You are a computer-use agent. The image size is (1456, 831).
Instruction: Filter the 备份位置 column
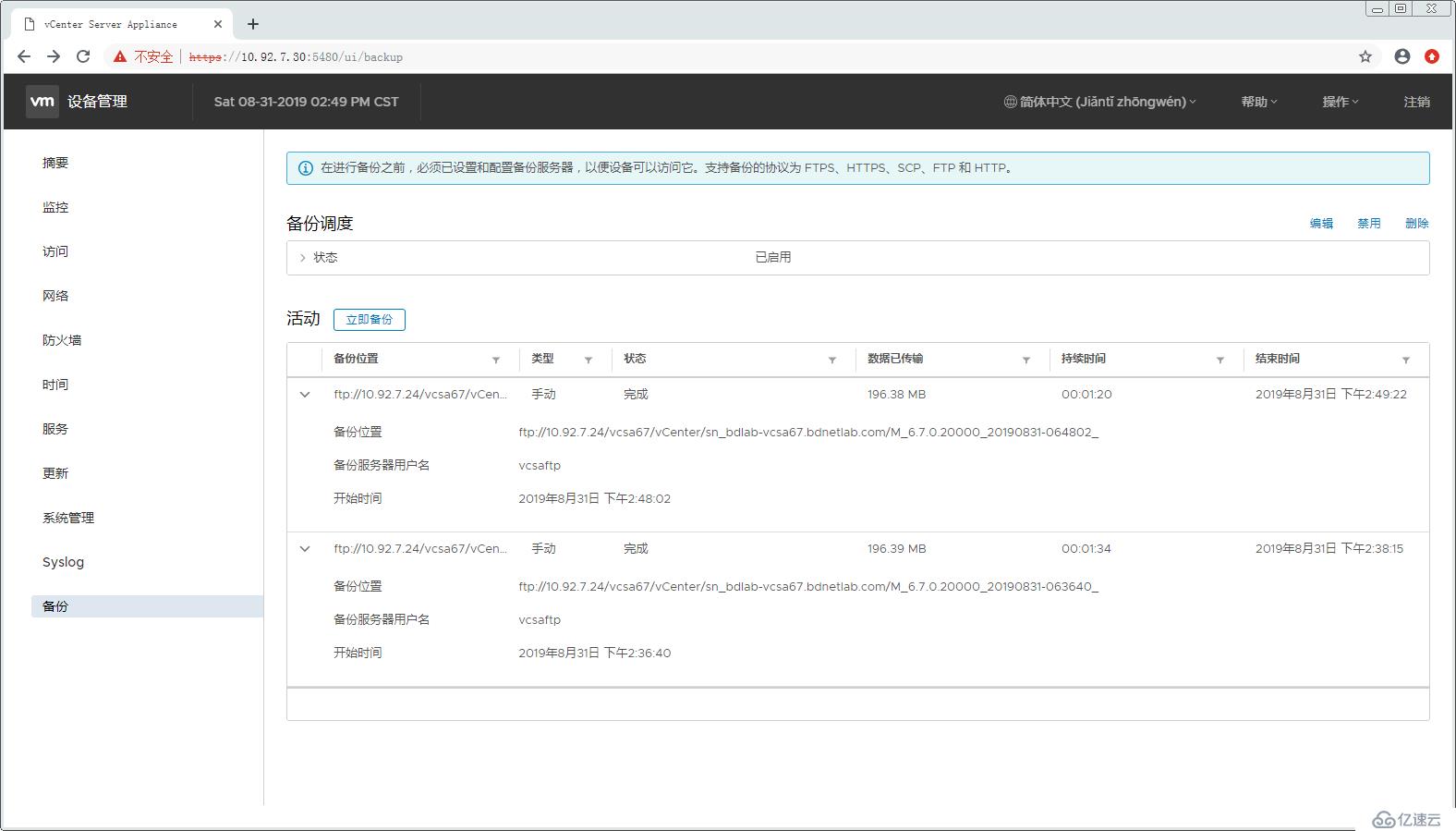click(x=496, y=360)
